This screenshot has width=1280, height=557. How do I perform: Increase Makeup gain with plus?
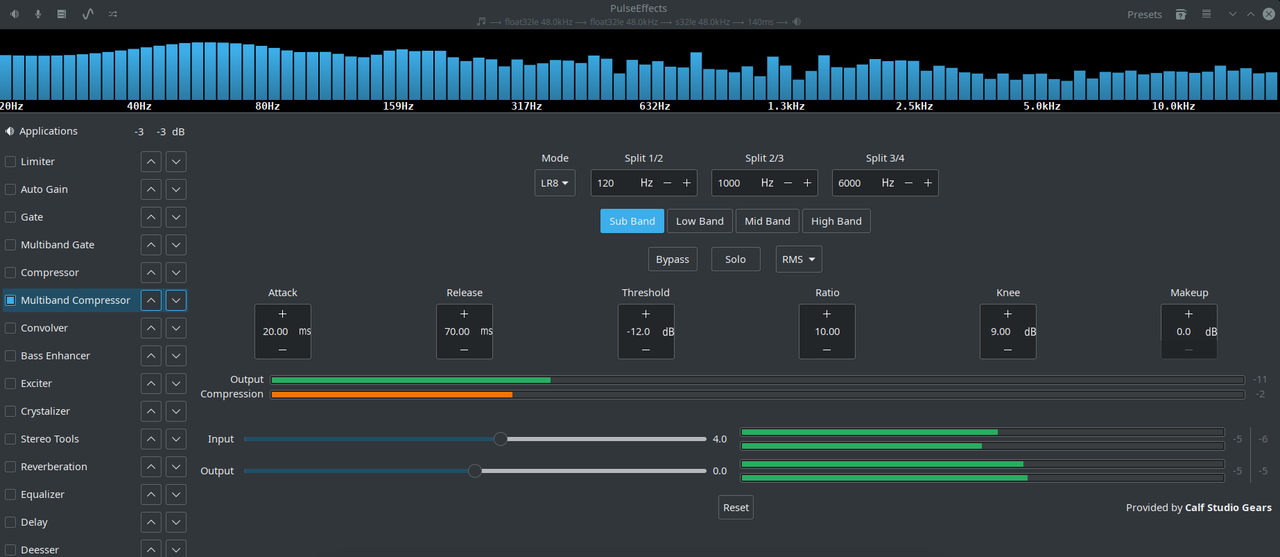[x=1189, y=314]
